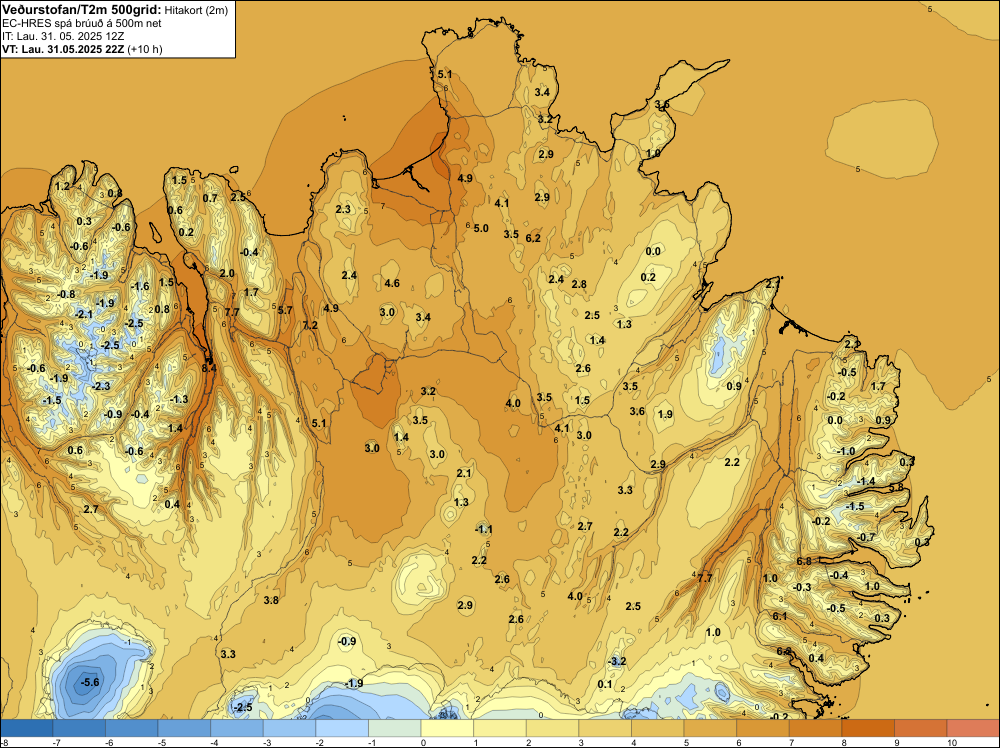The height and width of the screenshot is (748, 1000).
Task: Click the 8.4 temperature value on map
Action: pyautogui.click(x=209, y=368)
